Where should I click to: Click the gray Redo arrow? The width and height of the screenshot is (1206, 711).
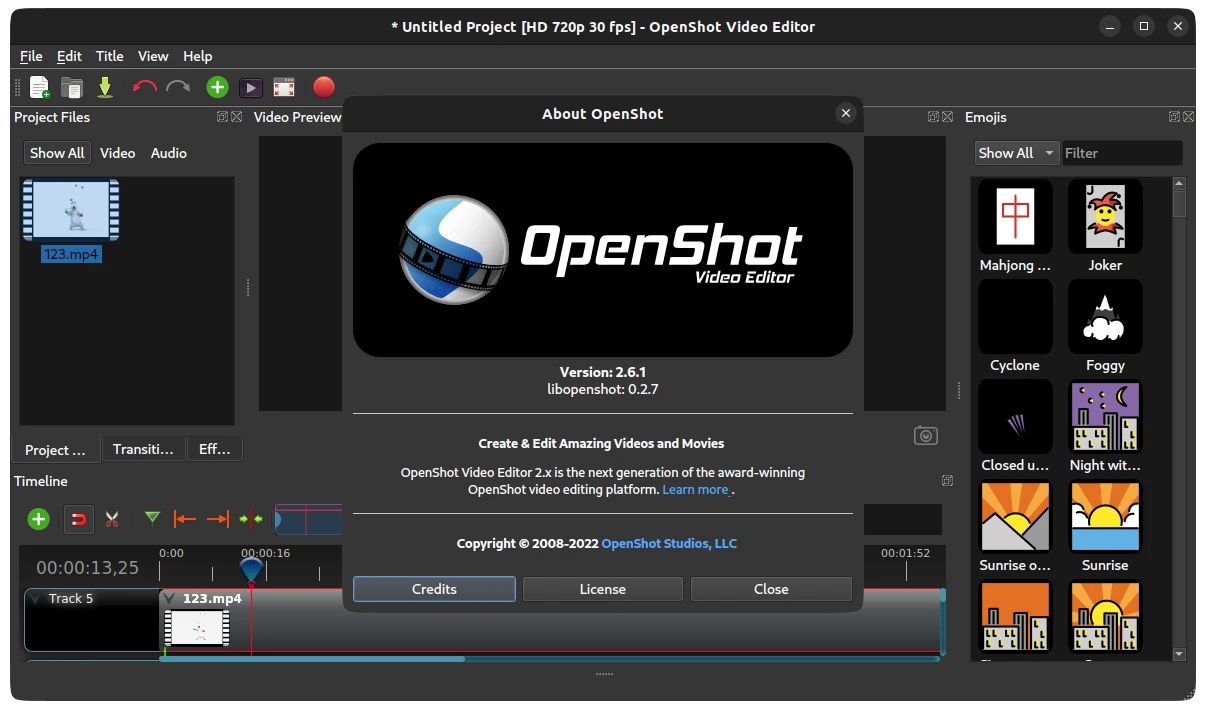point(178,87)
